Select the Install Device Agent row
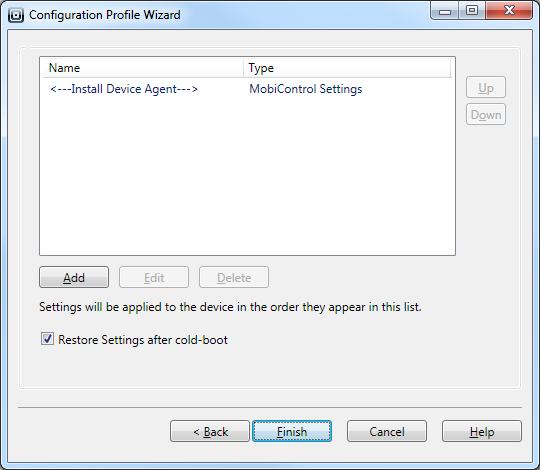540x470 pixels. coord(247,89)
